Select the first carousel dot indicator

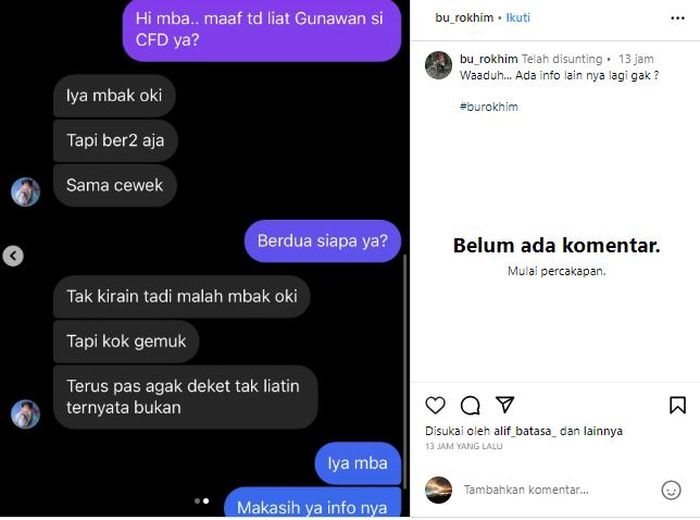197,501
